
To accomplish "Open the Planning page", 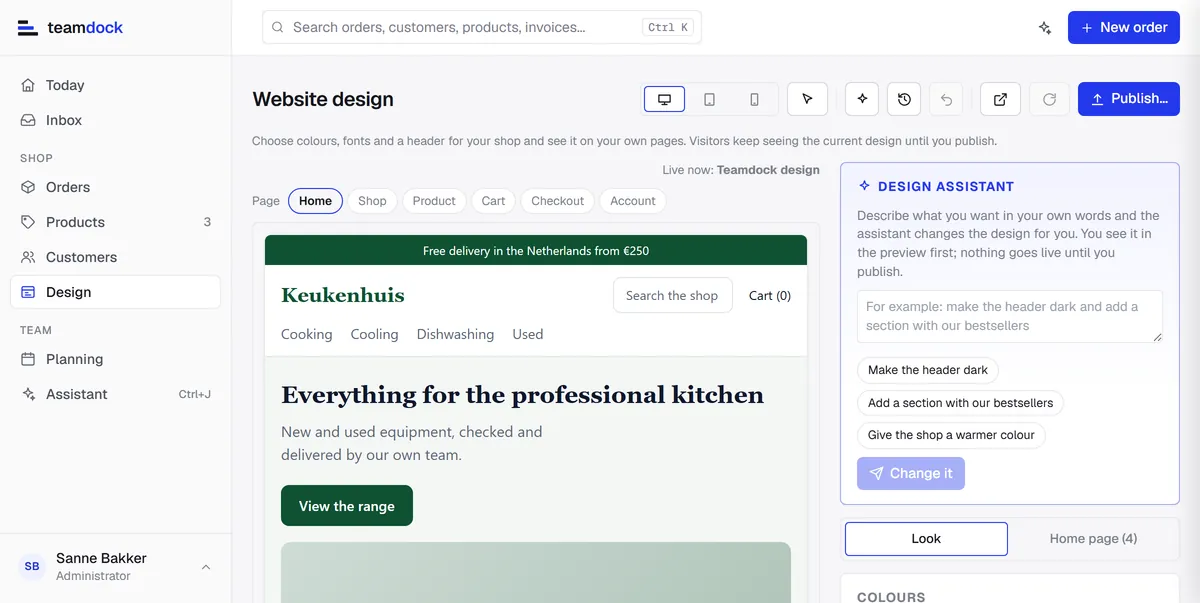I will coord(115,359).
